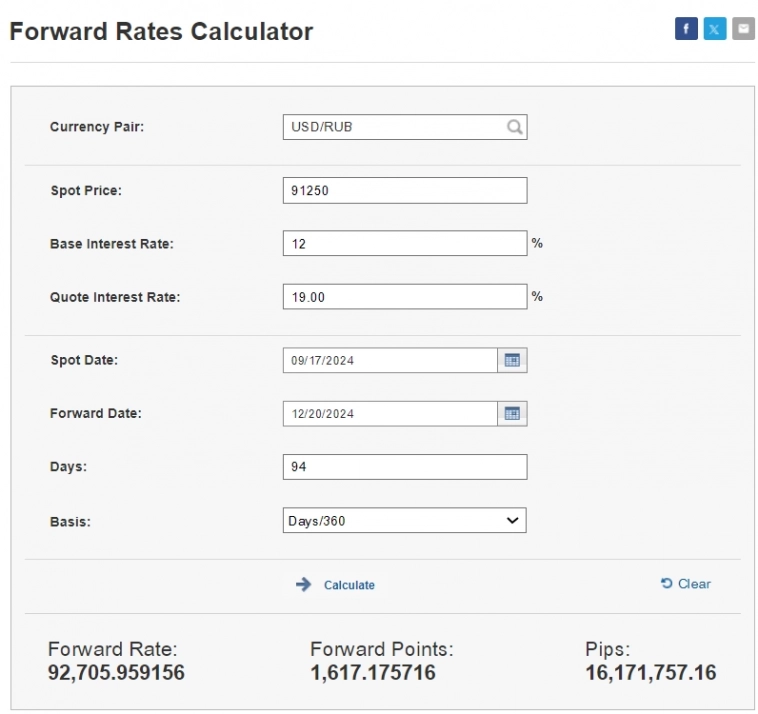This screenshot has height=714, width=758.
Task: Click the Forward Rate result value
Action: [x=116, y=672]
